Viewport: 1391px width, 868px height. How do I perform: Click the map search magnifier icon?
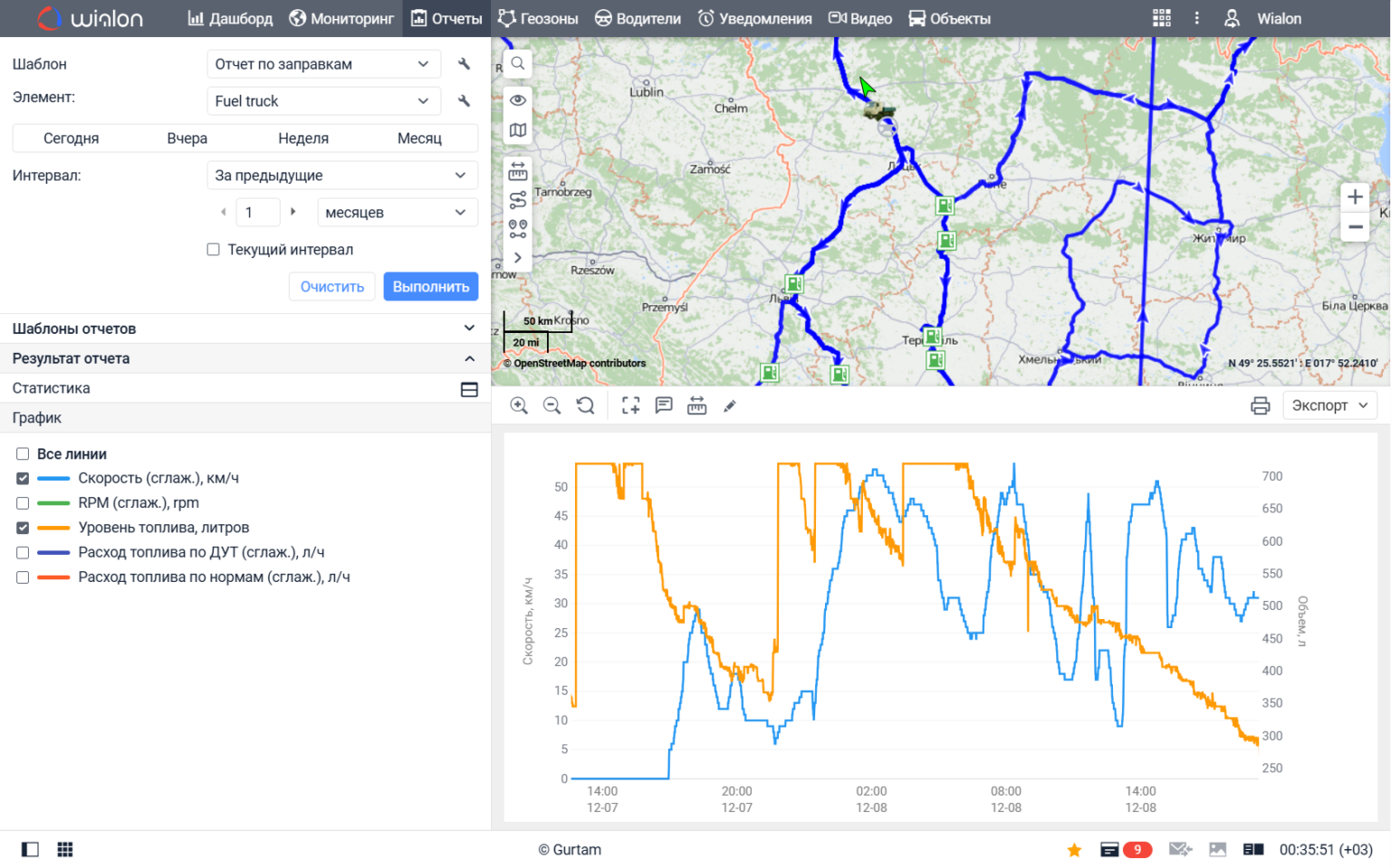[x=517, y=63]
